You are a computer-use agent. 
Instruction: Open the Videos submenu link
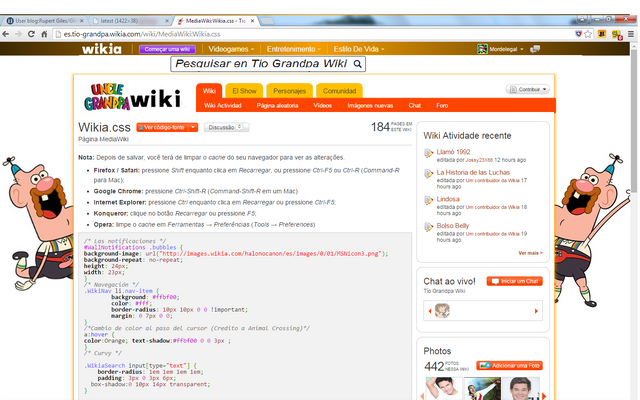[322, 105]
